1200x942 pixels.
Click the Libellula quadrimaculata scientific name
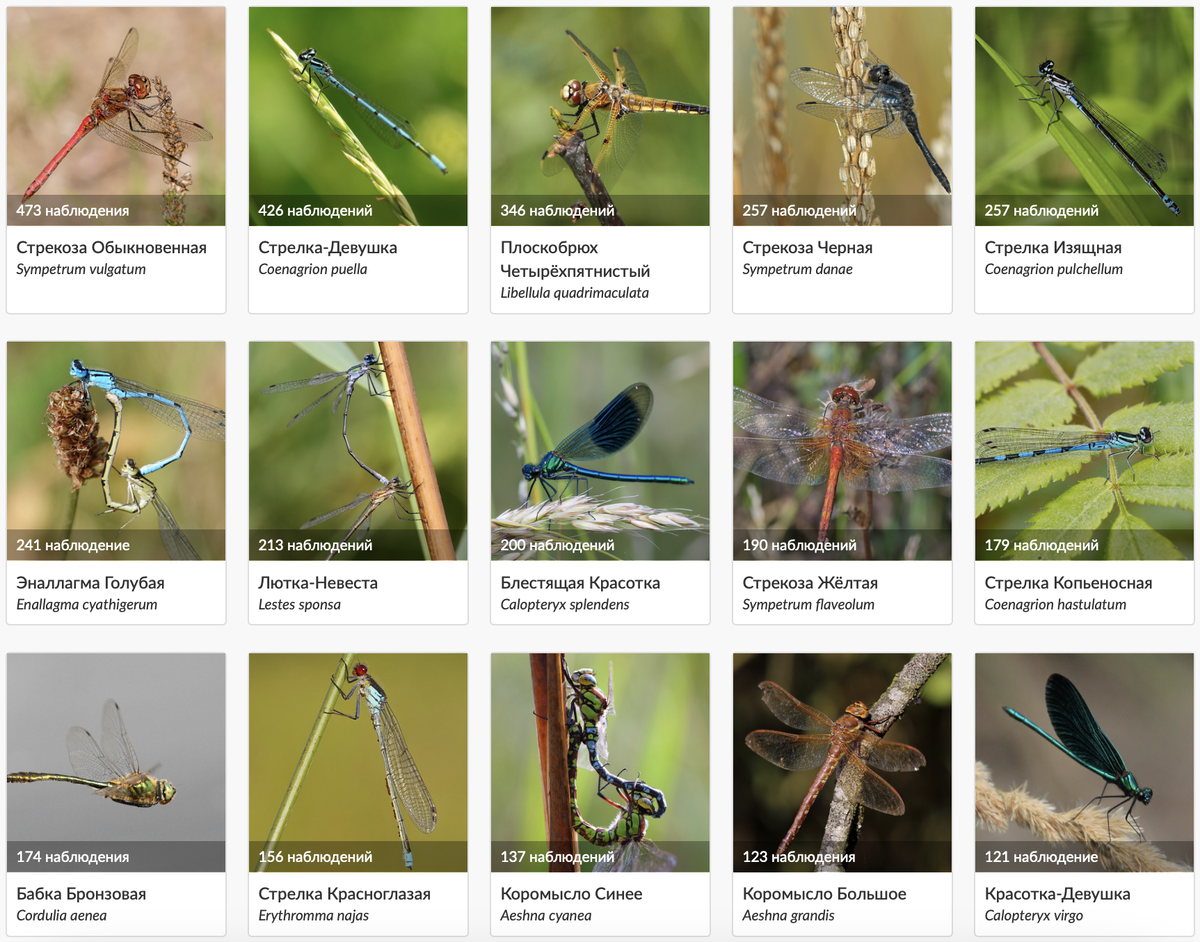574,293
